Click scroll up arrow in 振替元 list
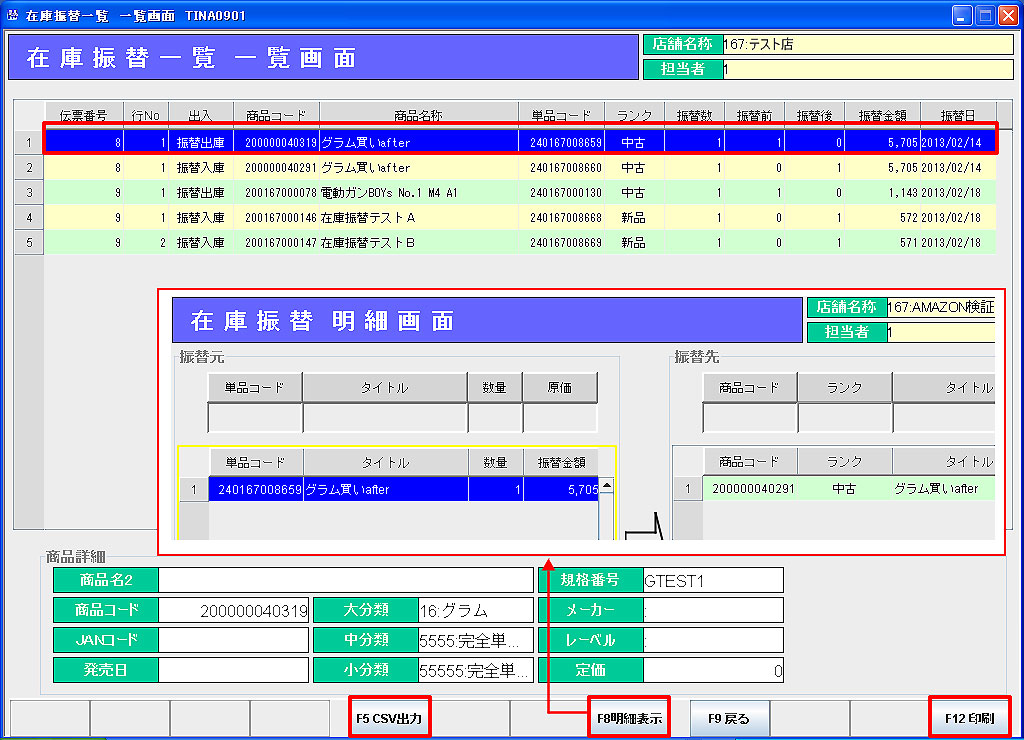The width and height of the screenshot is (1024, 740). point(606,486)
